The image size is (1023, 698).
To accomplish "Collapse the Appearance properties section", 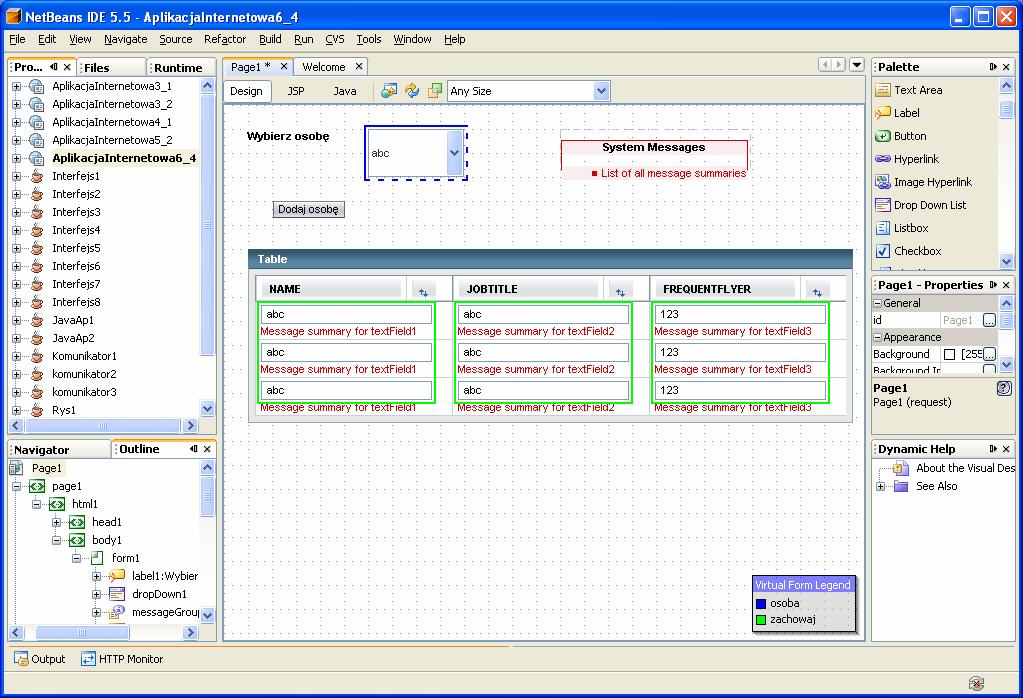I will coord(878,337).
